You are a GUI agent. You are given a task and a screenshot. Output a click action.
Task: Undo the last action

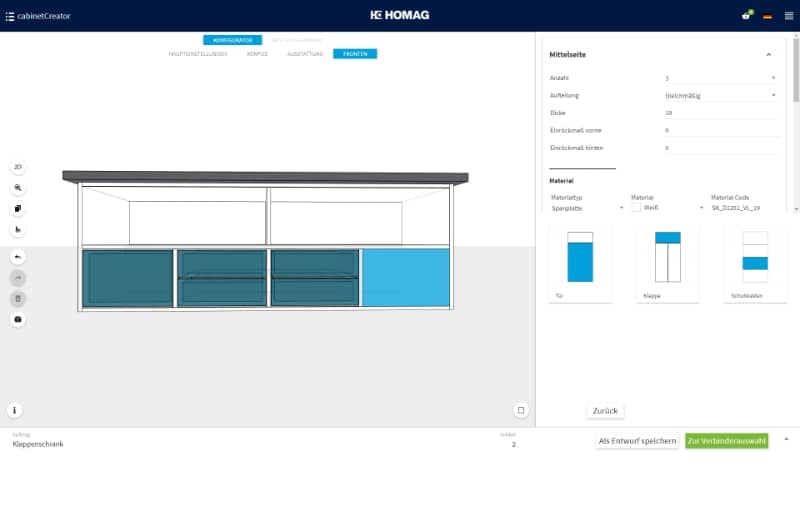18,257
